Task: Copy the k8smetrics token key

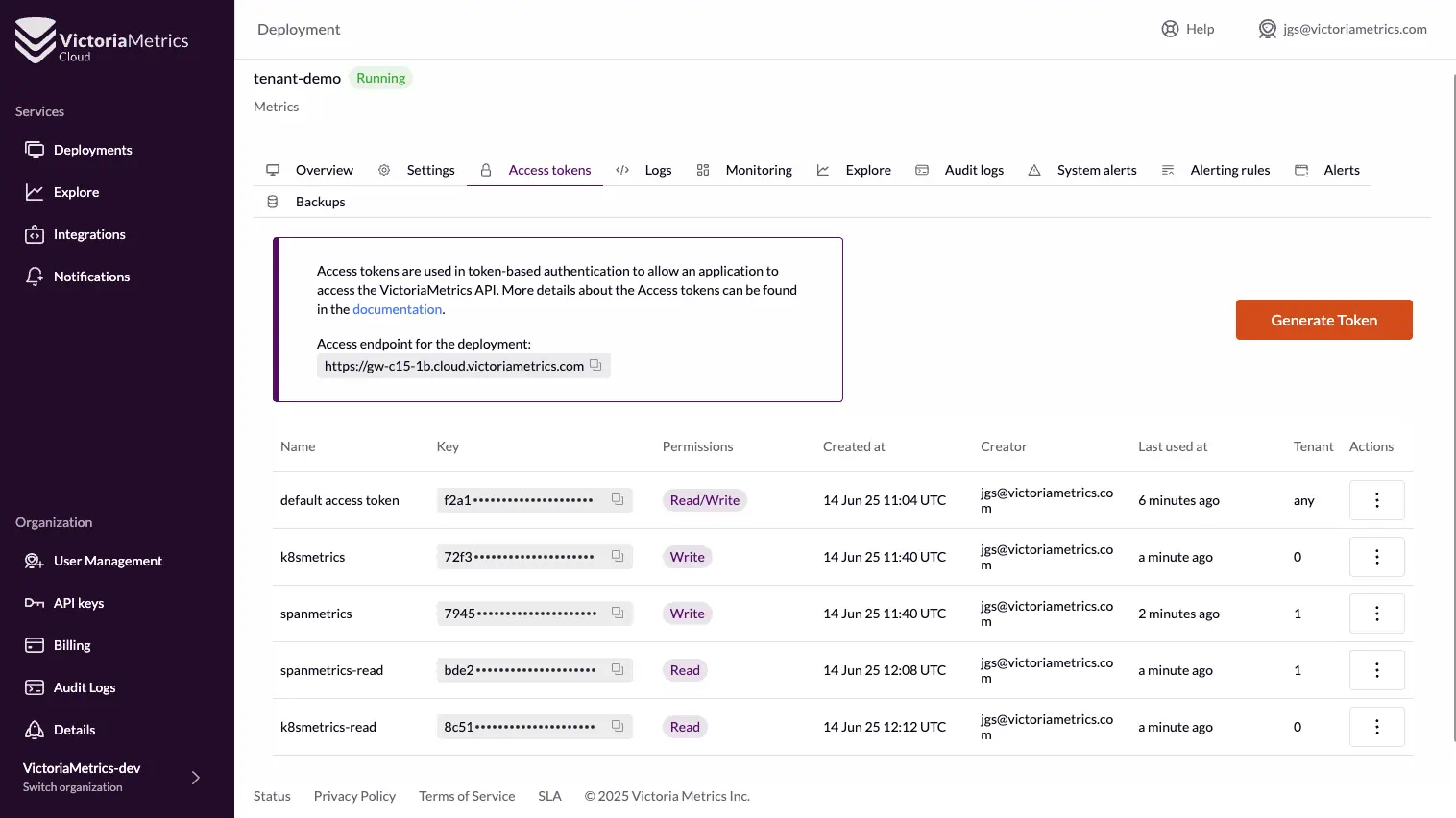Action: 618,556
